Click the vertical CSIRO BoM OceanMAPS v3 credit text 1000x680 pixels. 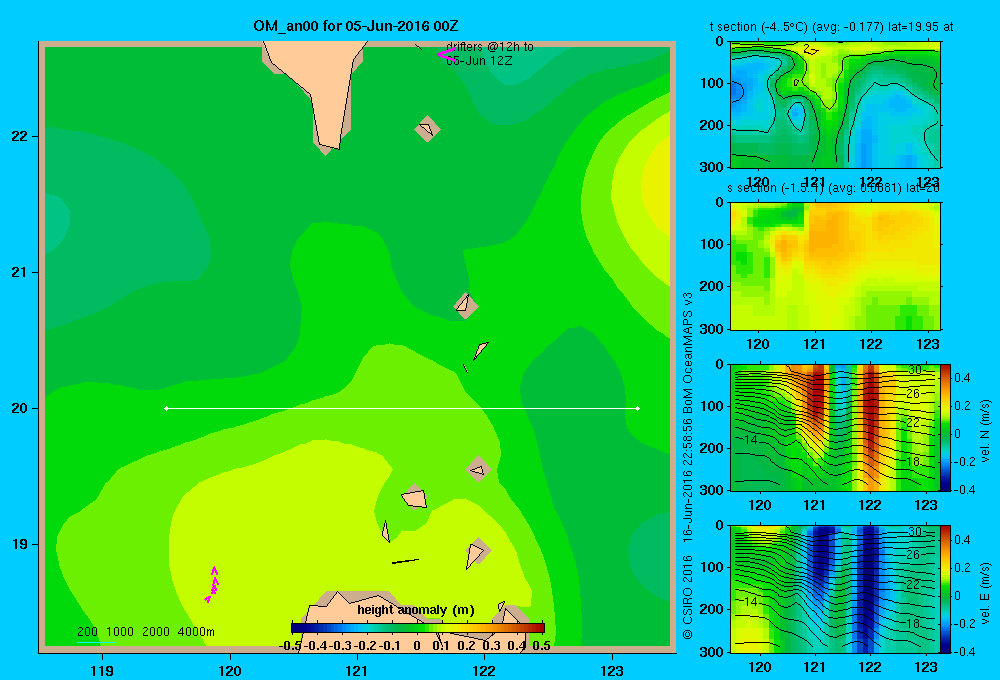[688, 466]
